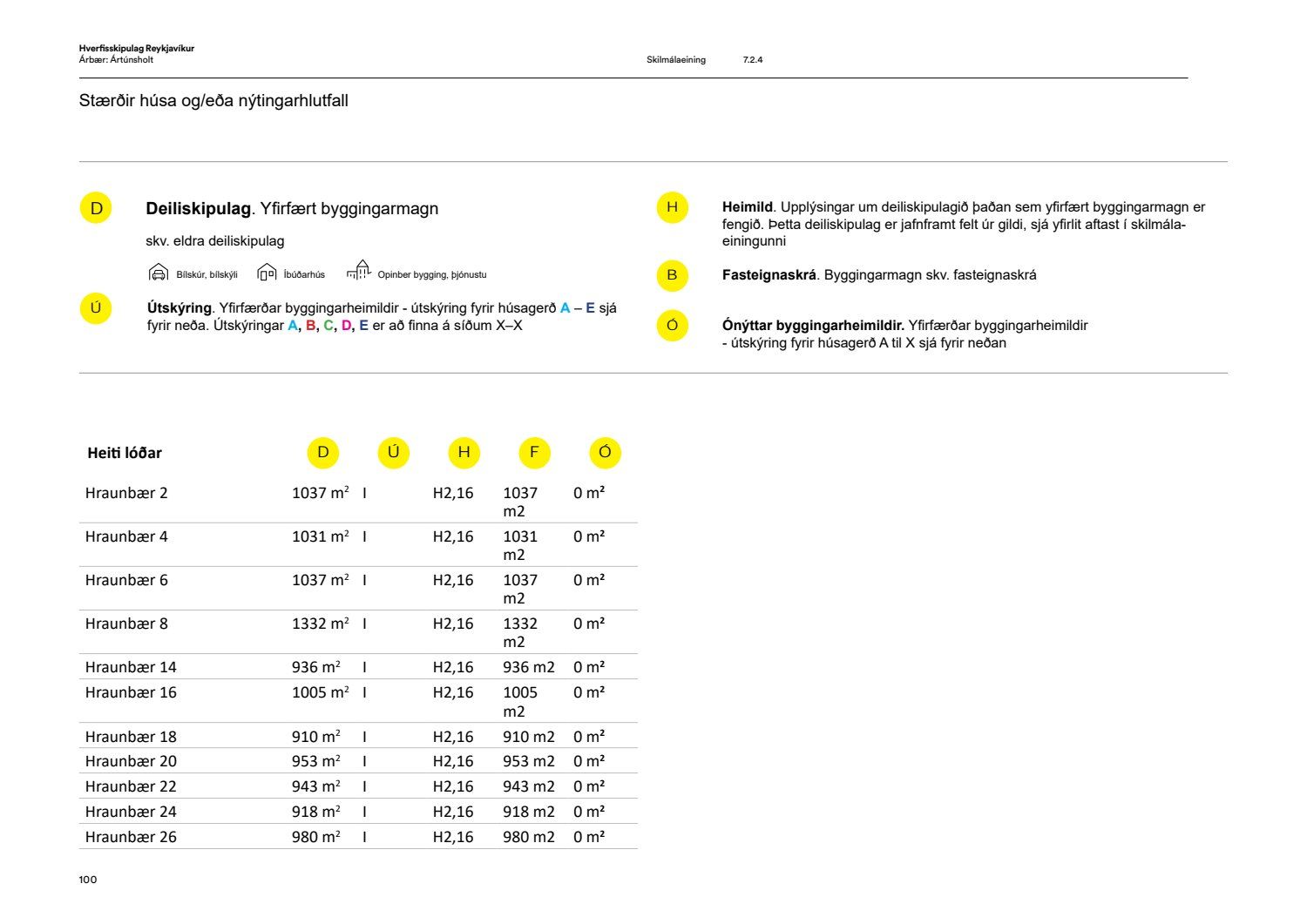
Task: Click the F circle in table header
Action: (x=534, y=452)
